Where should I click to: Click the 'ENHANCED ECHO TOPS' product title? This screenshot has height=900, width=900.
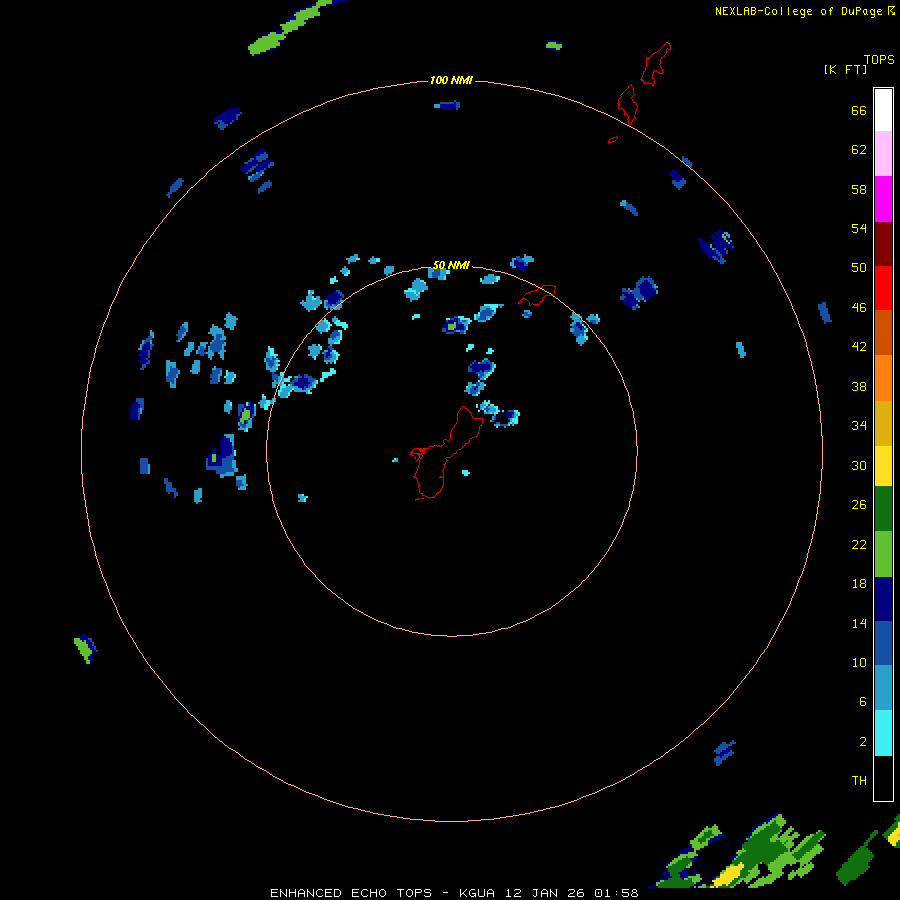click(351, 893)
